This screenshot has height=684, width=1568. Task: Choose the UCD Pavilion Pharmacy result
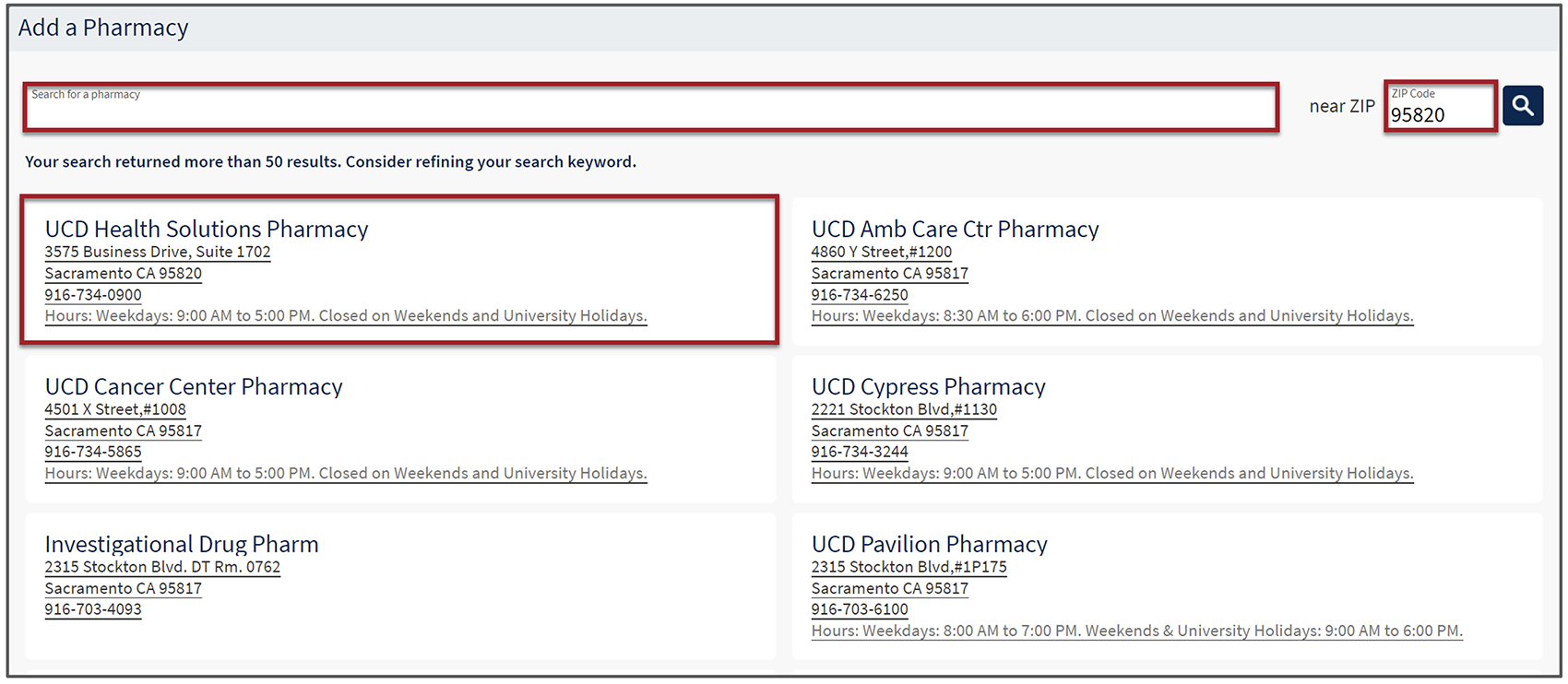point(929,545)
